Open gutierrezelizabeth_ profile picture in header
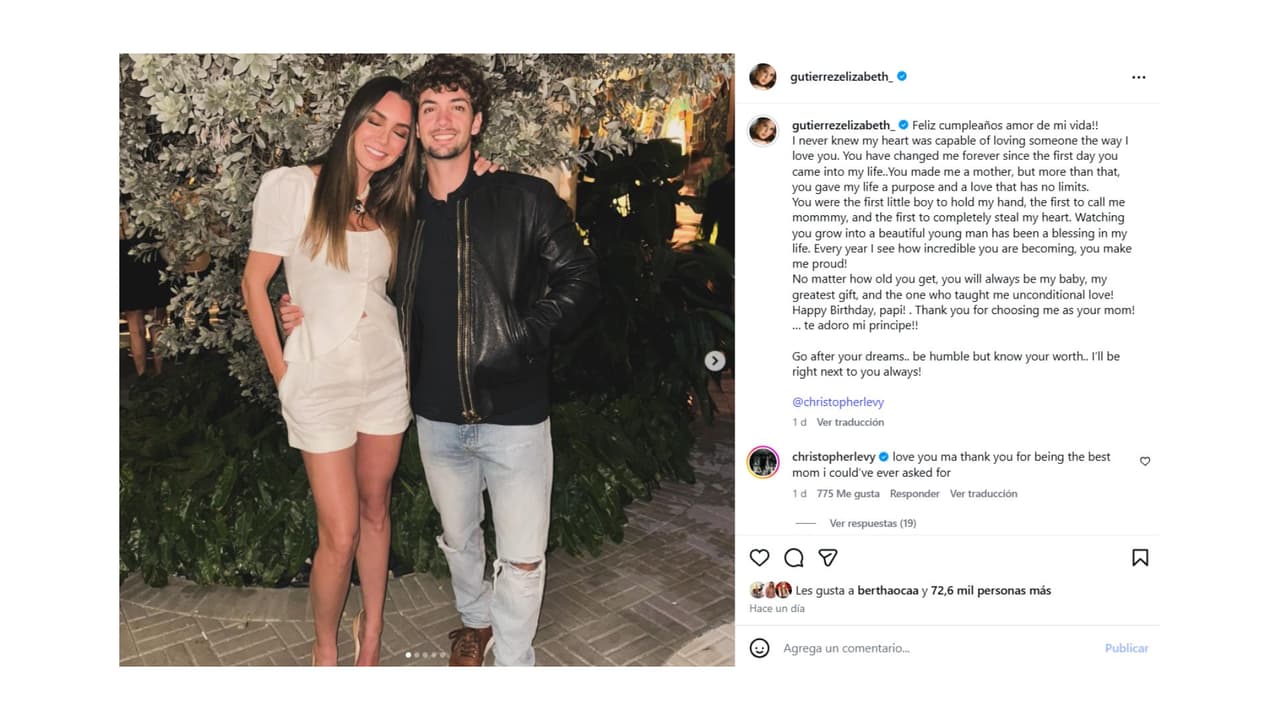Screen dimensions: 1280x720 (763, 77)
